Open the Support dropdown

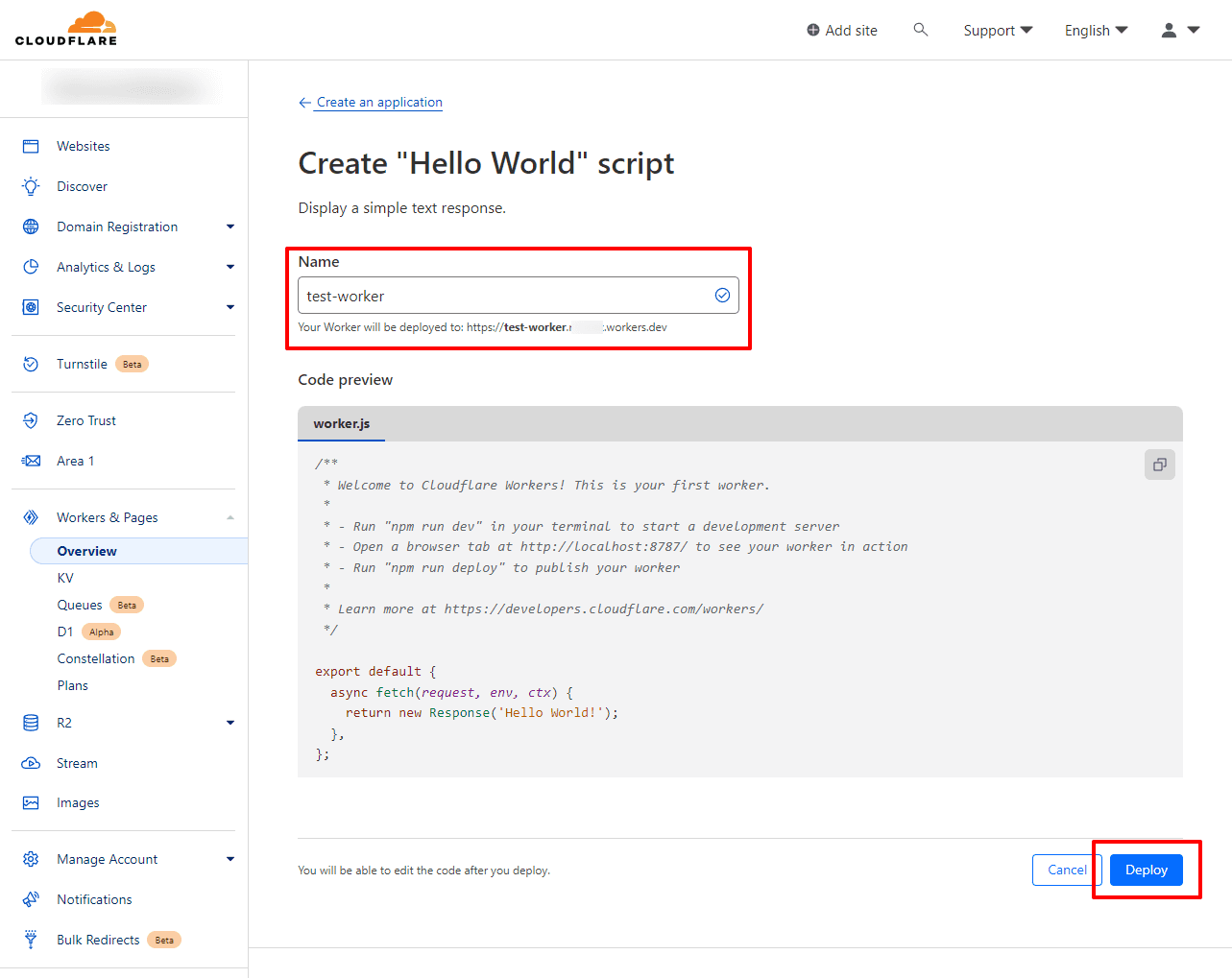(x=998, y=30)
